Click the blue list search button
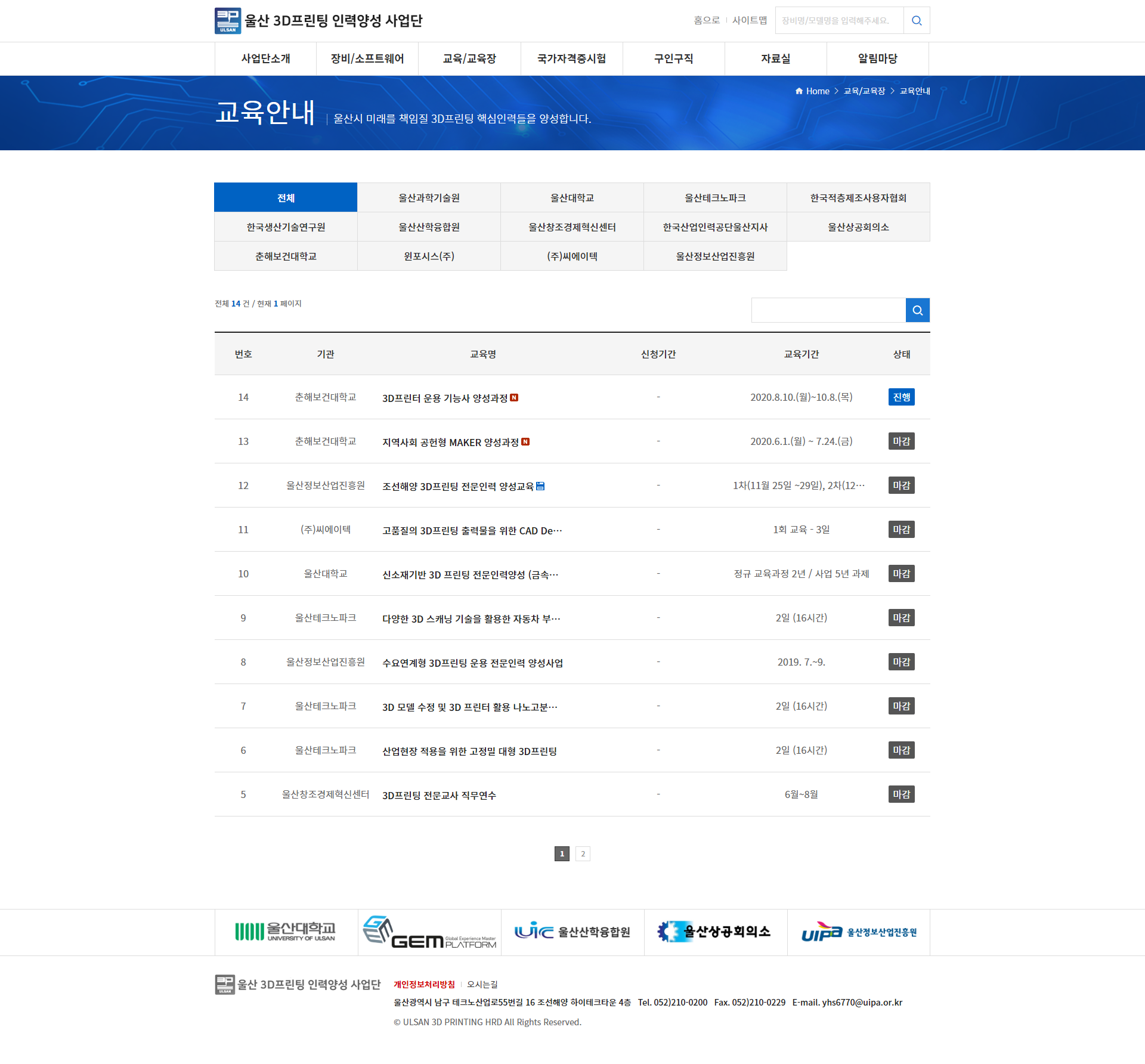 [x=917, y=310]
